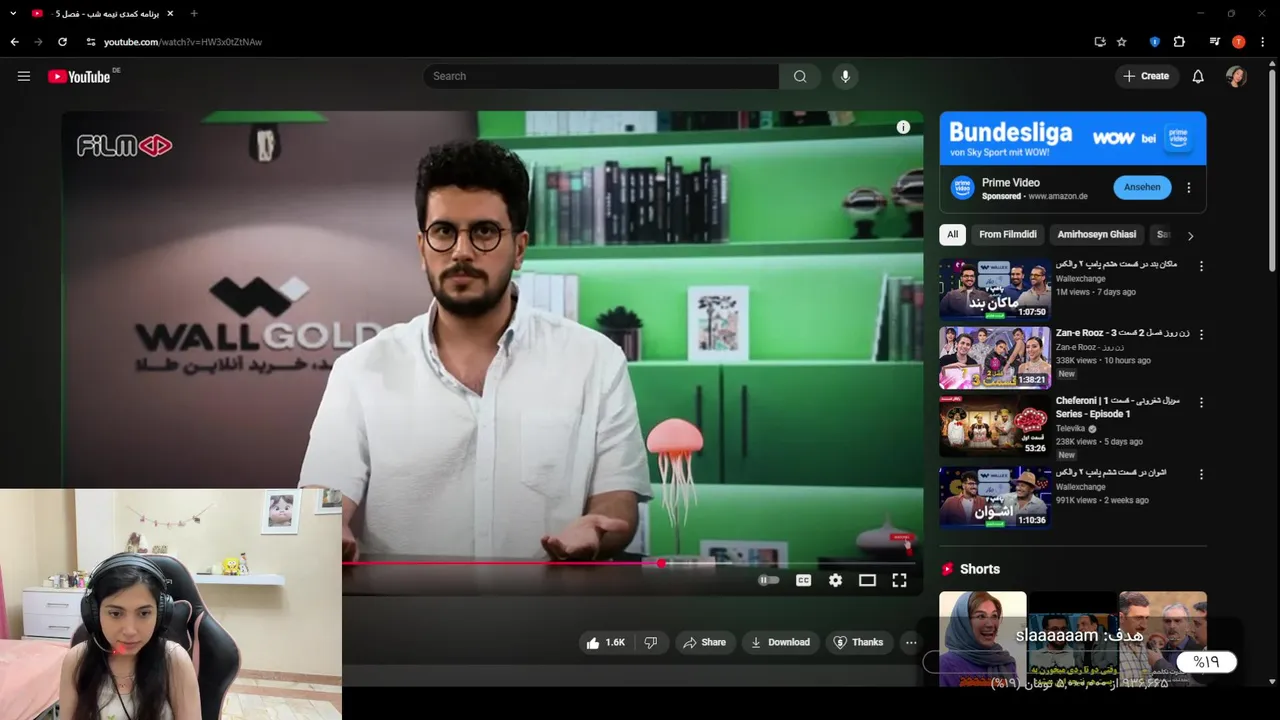This screenshot has height=720, width=1280.
Task: Open a new browser tab
Action: (194, 13)
